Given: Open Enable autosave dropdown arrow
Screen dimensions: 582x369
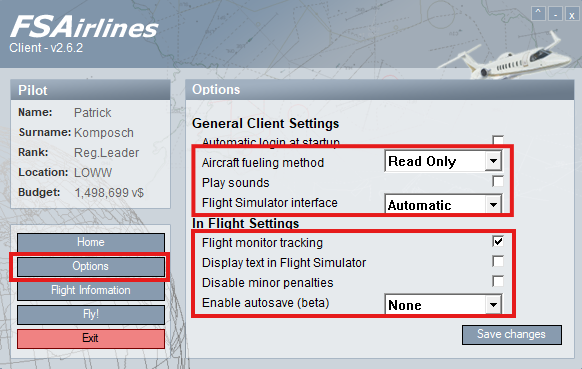Looking at the screenshot, I should click(493, 305).
